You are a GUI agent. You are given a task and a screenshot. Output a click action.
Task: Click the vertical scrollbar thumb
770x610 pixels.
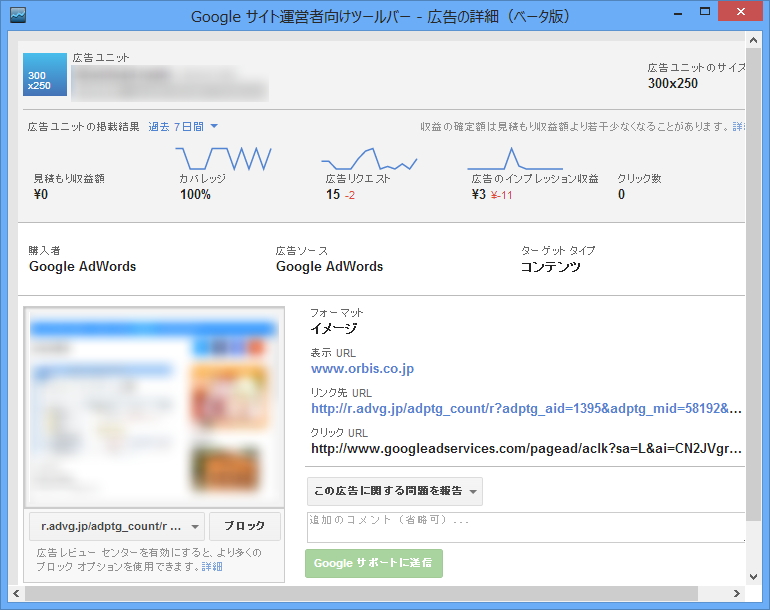753,284
